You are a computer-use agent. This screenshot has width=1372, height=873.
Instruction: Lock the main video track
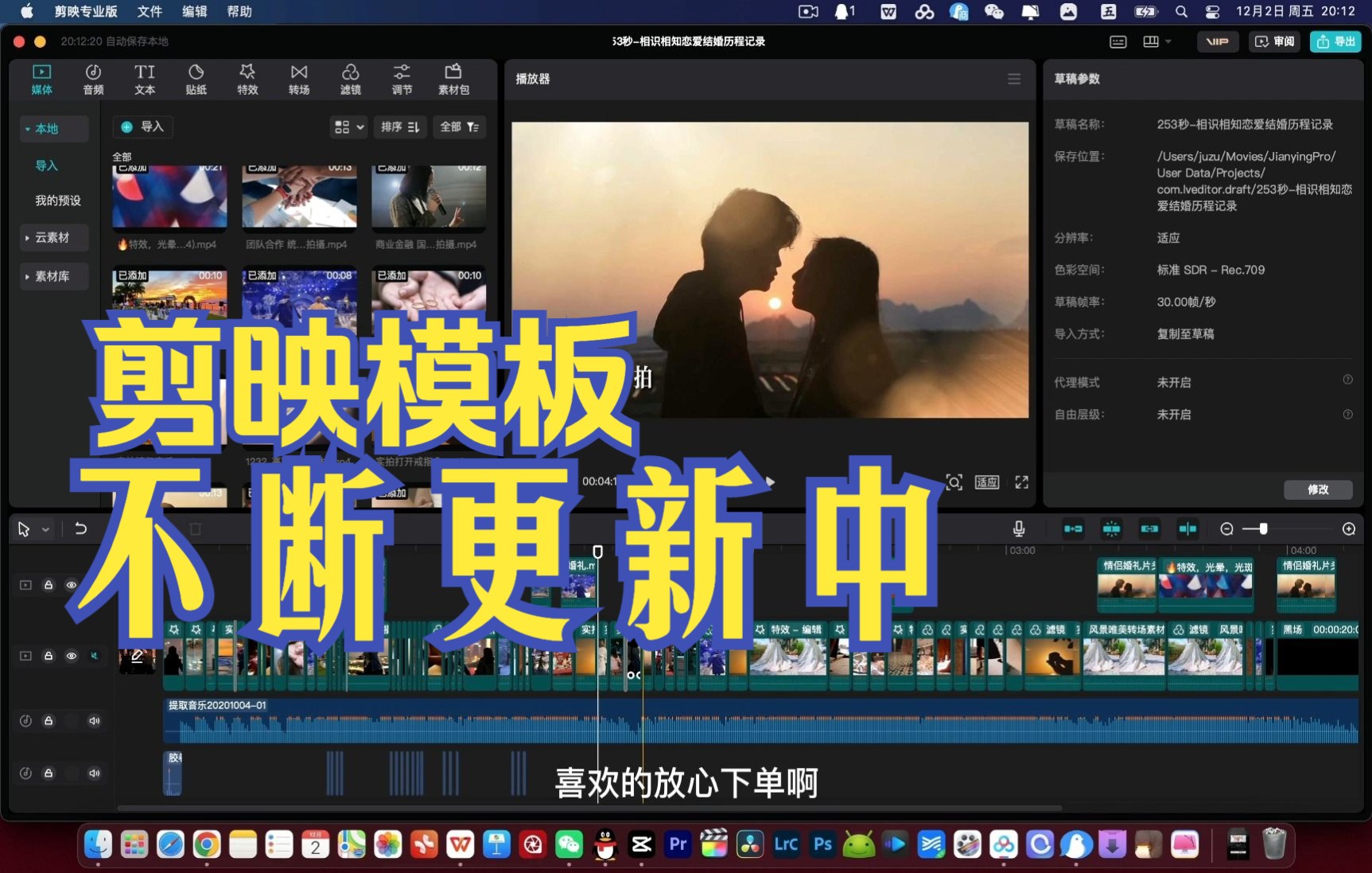tap(48, 656)
